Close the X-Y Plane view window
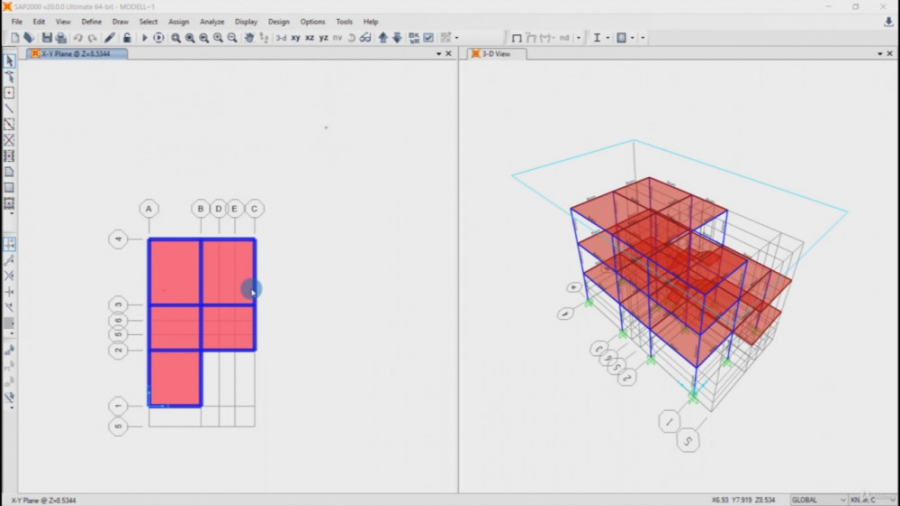The image size is (900, 506). click(449, 53)
